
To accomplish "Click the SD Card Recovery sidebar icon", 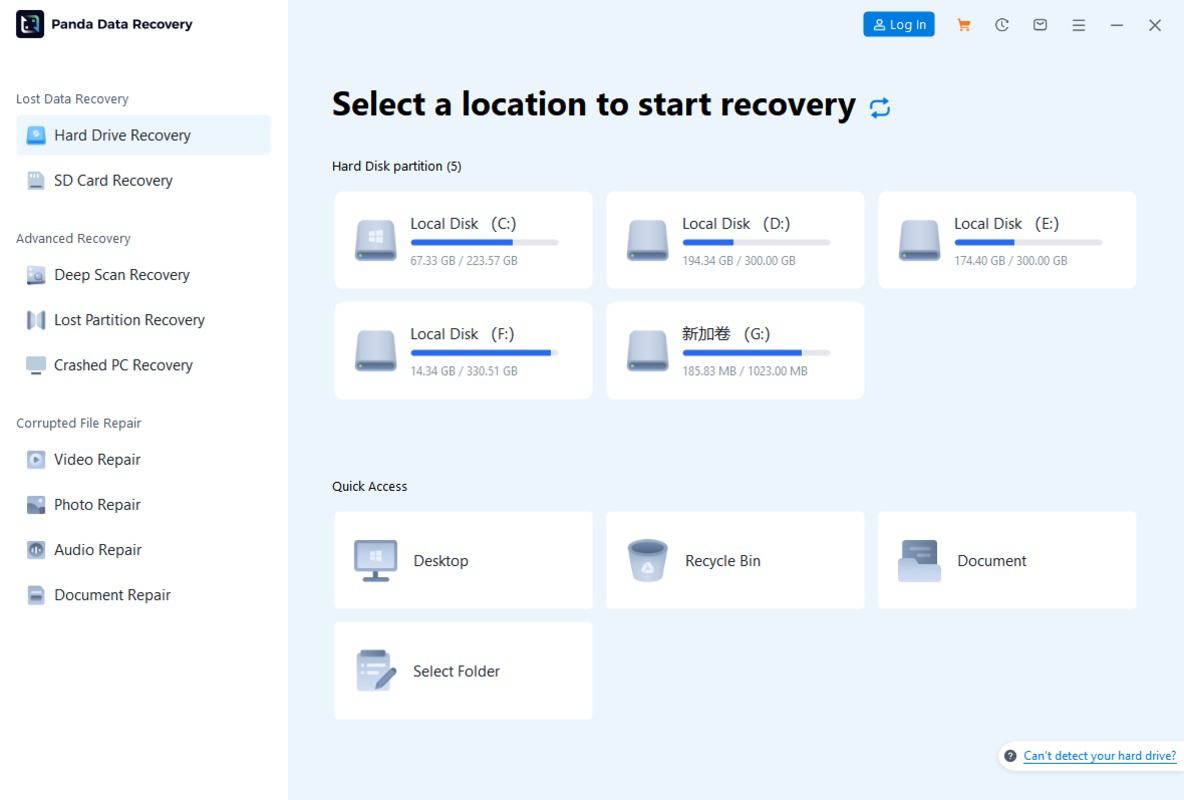I will 35,181.
